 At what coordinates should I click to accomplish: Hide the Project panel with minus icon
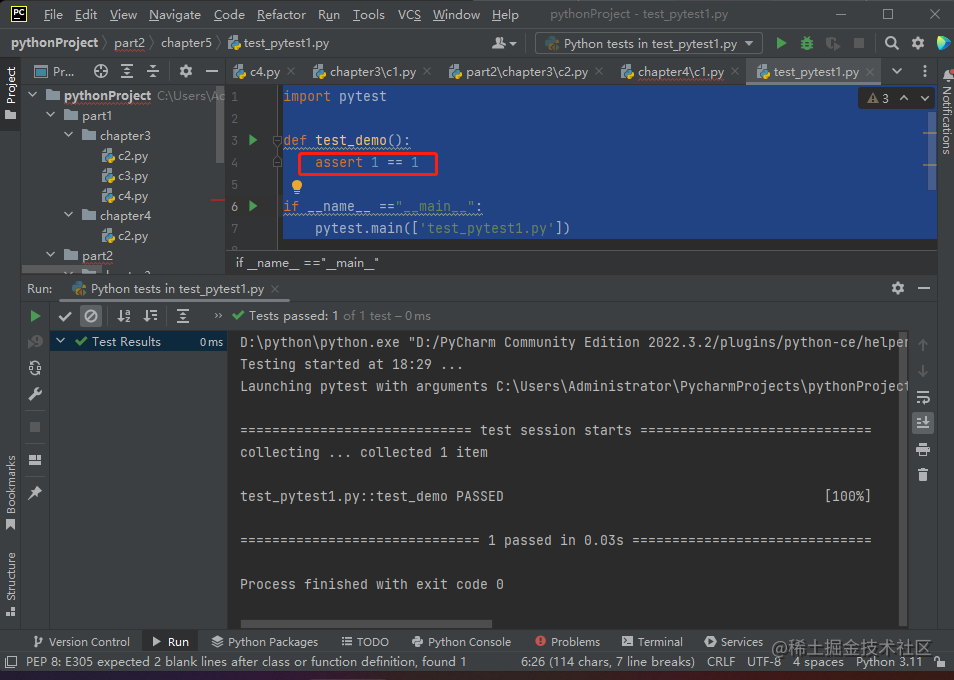click(212, 72)
